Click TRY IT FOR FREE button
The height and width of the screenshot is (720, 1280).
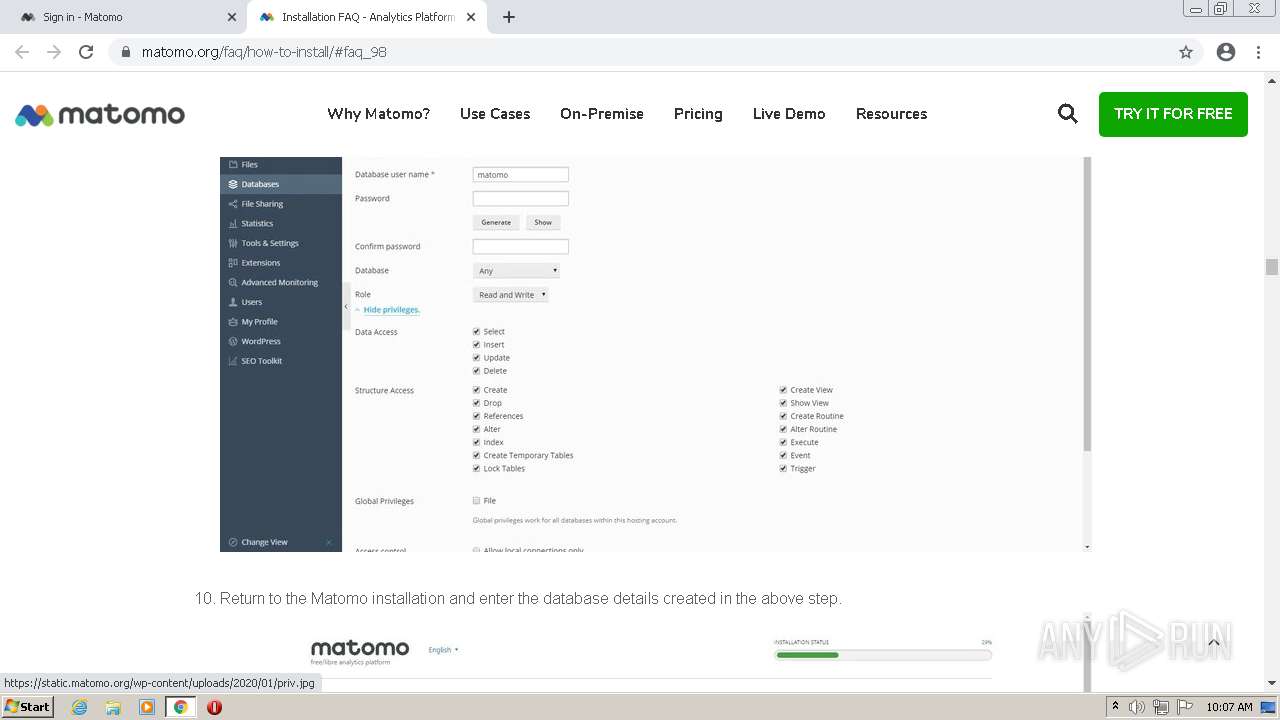point(1173,114)
